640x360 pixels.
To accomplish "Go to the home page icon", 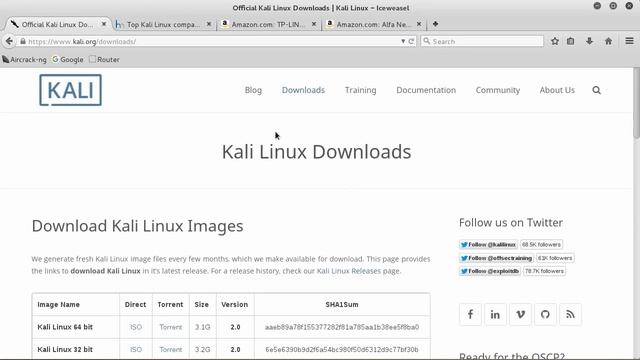I will pyautogui.click(x=608, y=41).
